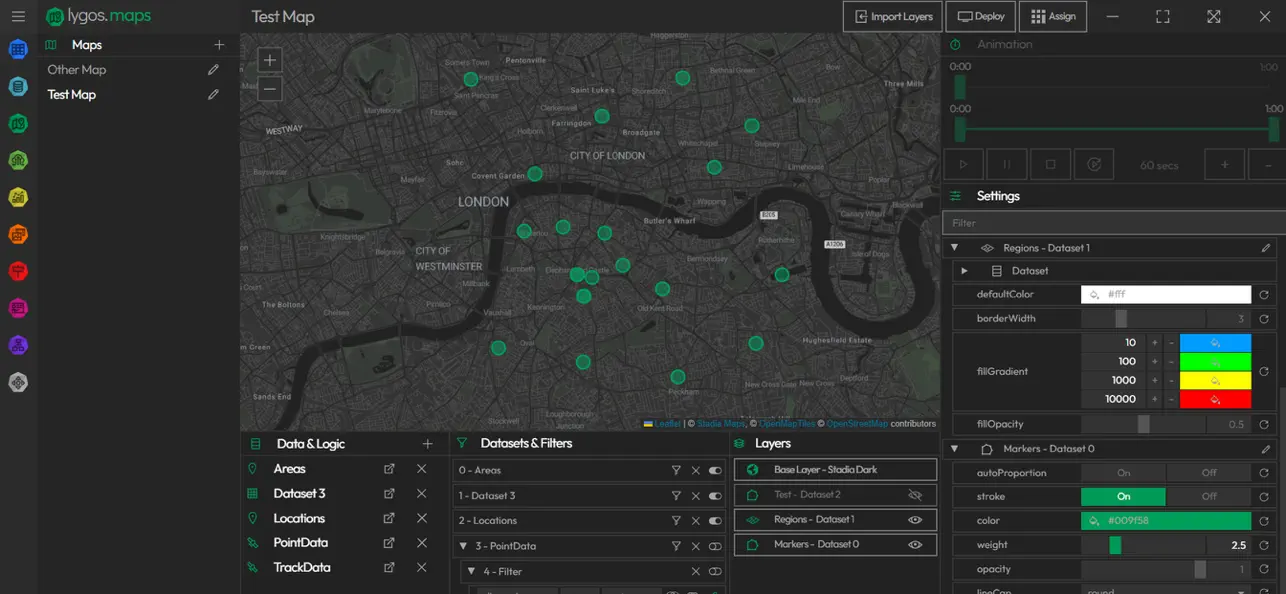Open Areas dataset in external view
Viewport: 1286px width, 594px height.
pos(389,469)
